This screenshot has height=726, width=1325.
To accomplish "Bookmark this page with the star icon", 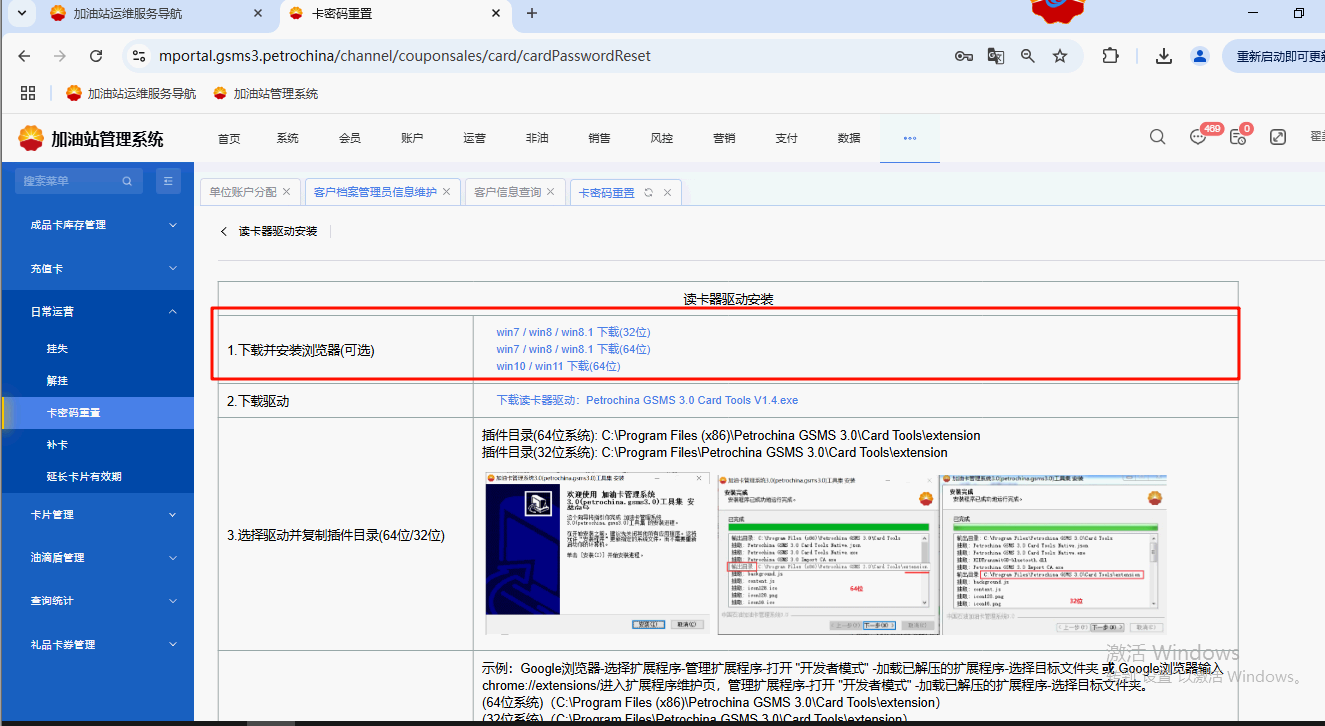I will [1060, 56].
